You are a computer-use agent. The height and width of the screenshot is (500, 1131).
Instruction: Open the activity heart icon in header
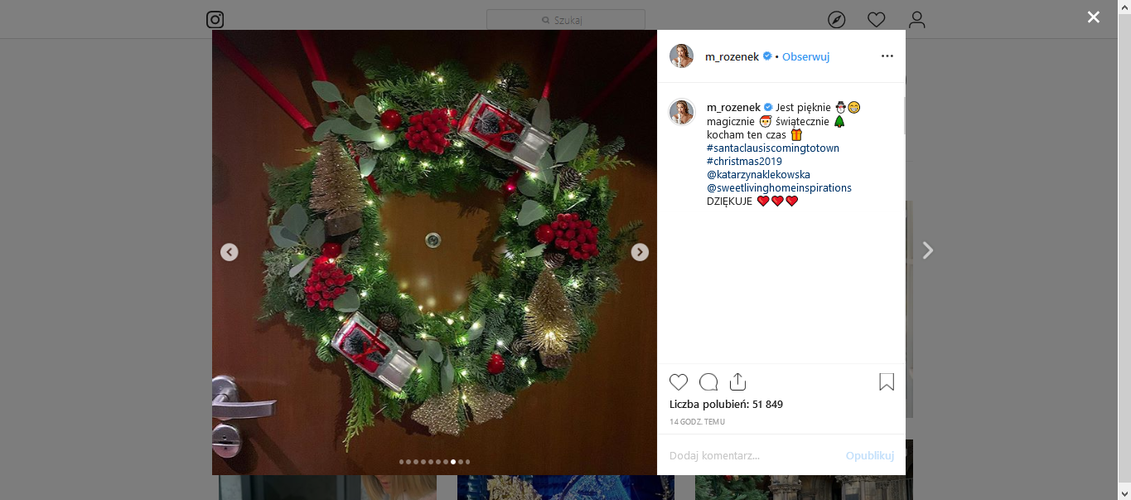click(x=876, y=19)
